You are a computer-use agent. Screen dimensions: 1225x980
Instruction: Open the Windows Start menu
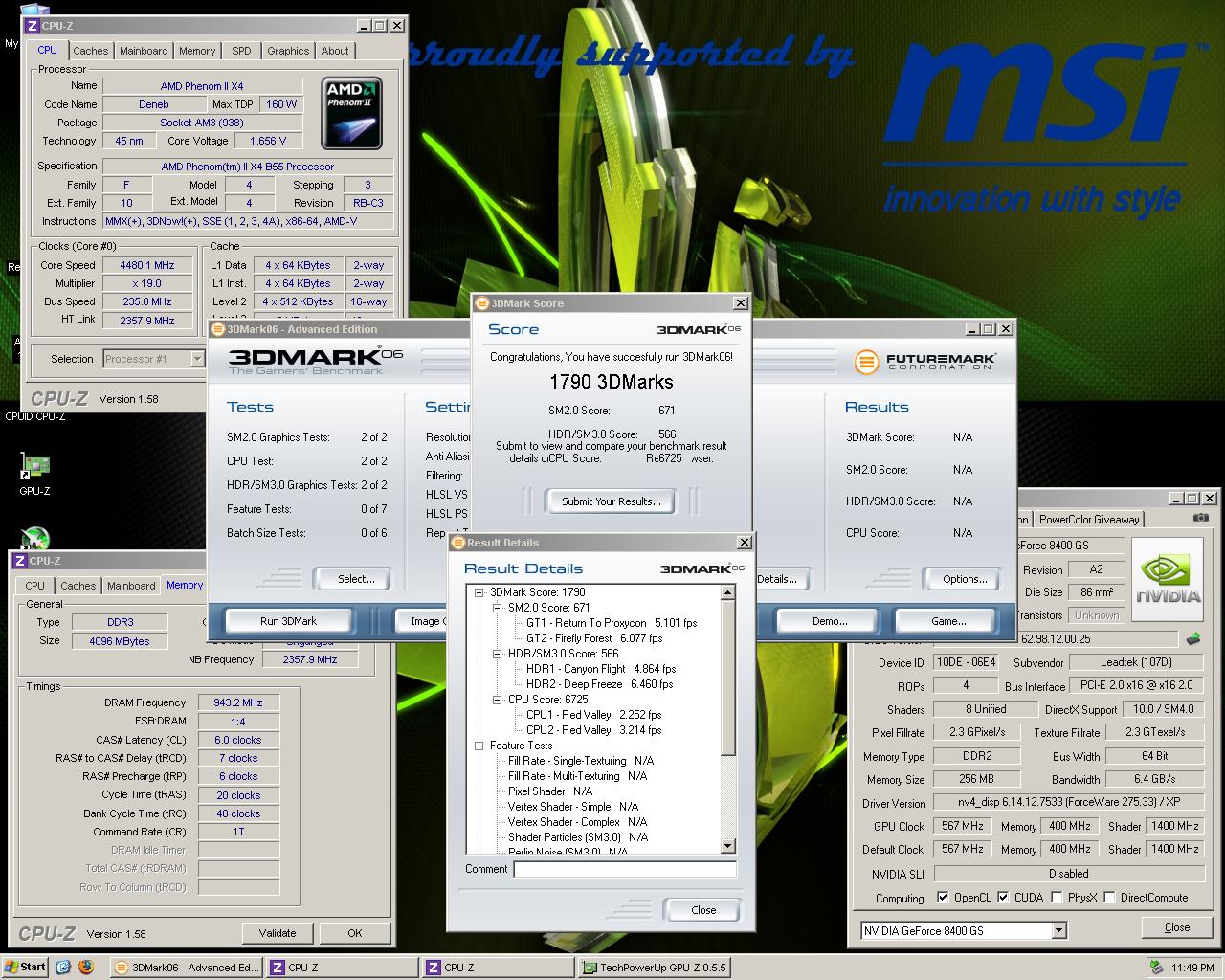[x=26, y=967]
